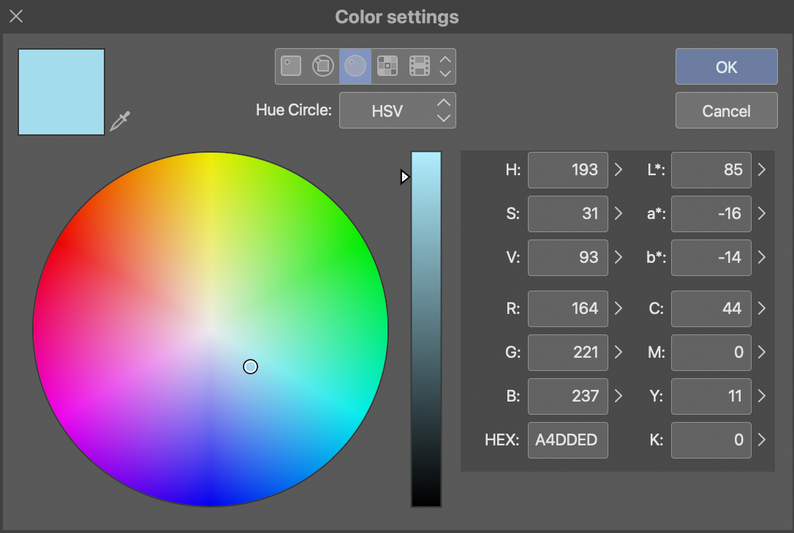Select the filmstrip color picker mode
The height and width of the screenshot is (533, 794).
[419, 66]
